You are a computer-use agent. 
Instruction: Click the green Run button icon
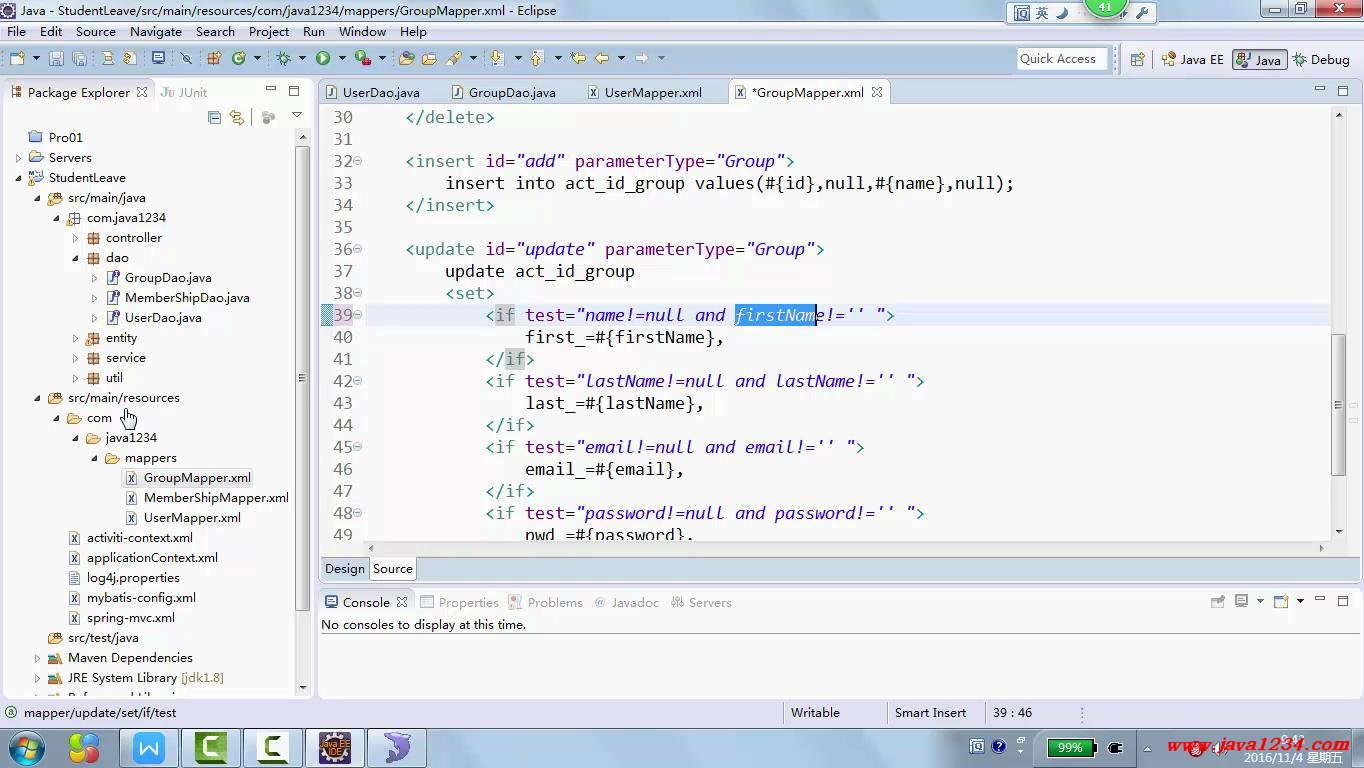(x=323, y=59)
